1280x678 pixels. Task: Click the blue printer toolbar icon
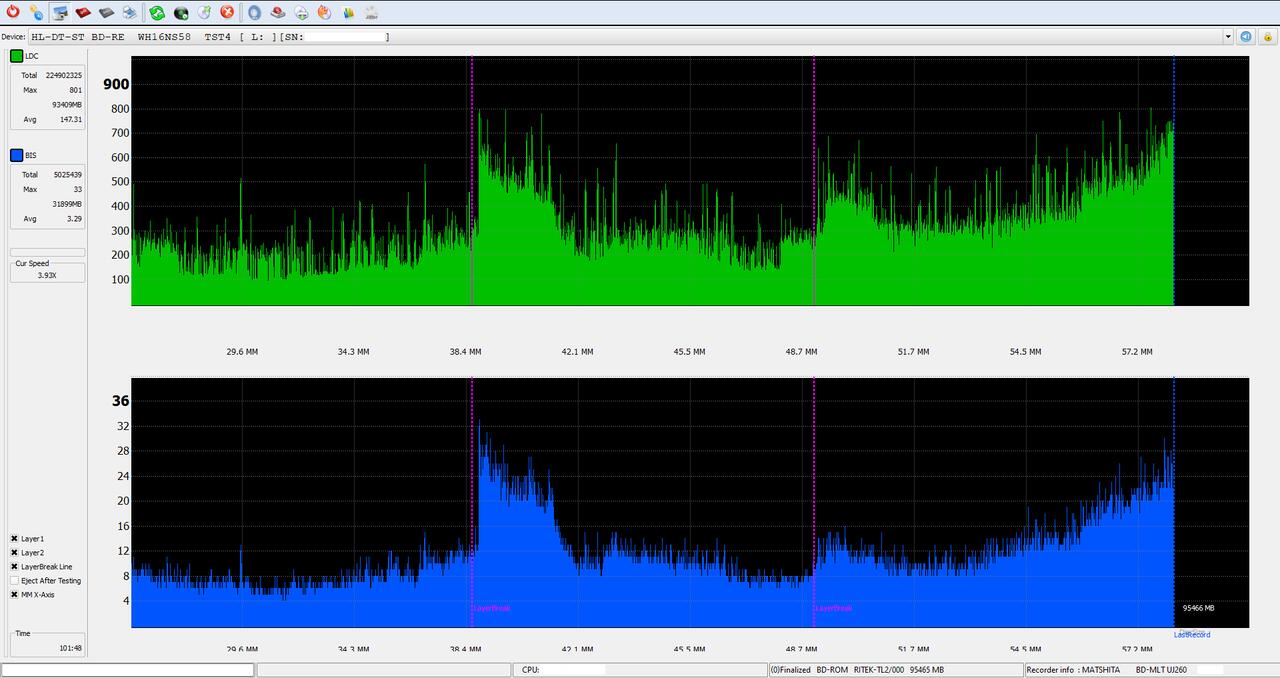click(x=130, y=12)
